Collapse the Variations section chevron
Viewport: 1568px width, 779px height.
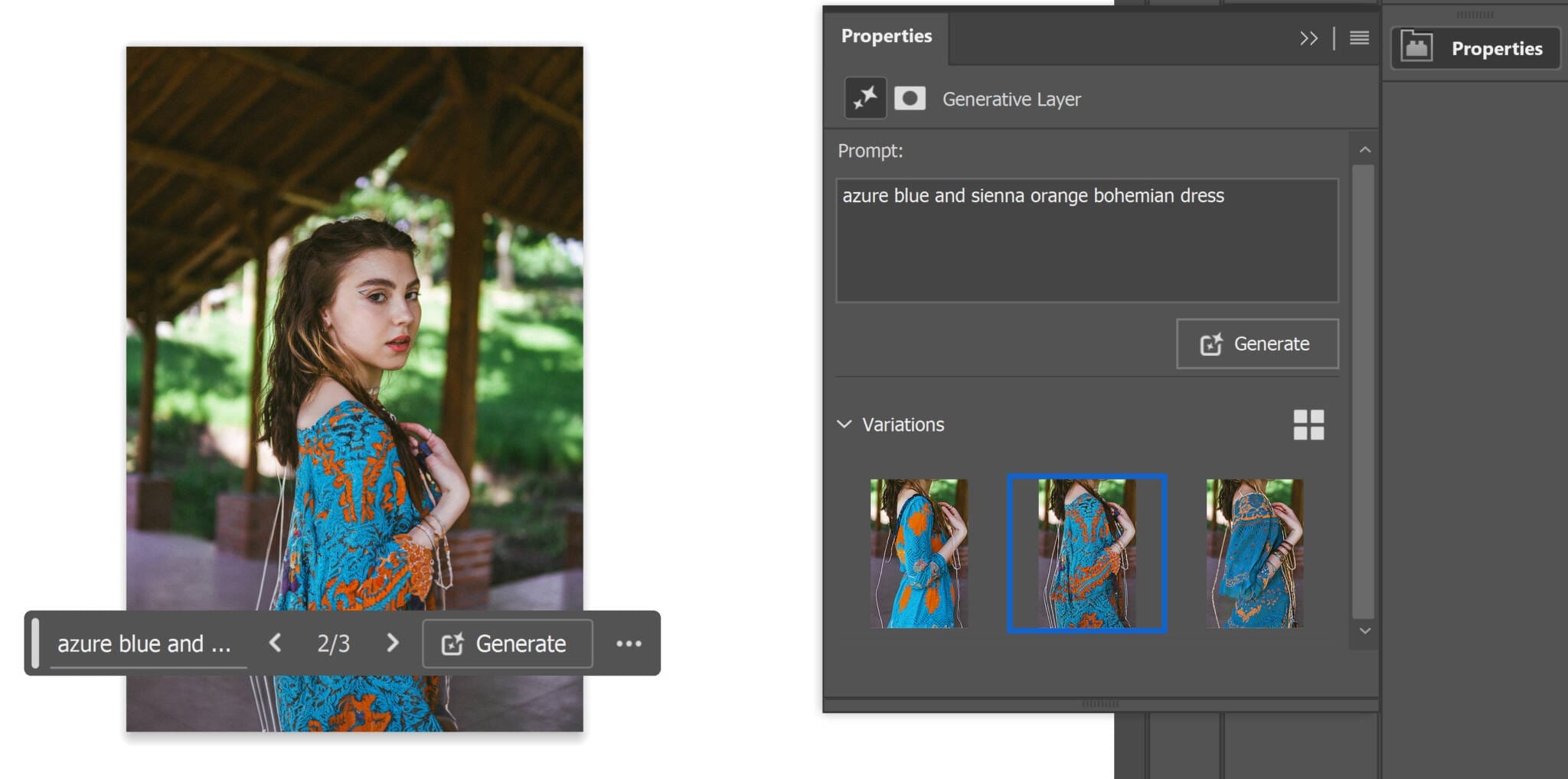(x=844, y=425)
